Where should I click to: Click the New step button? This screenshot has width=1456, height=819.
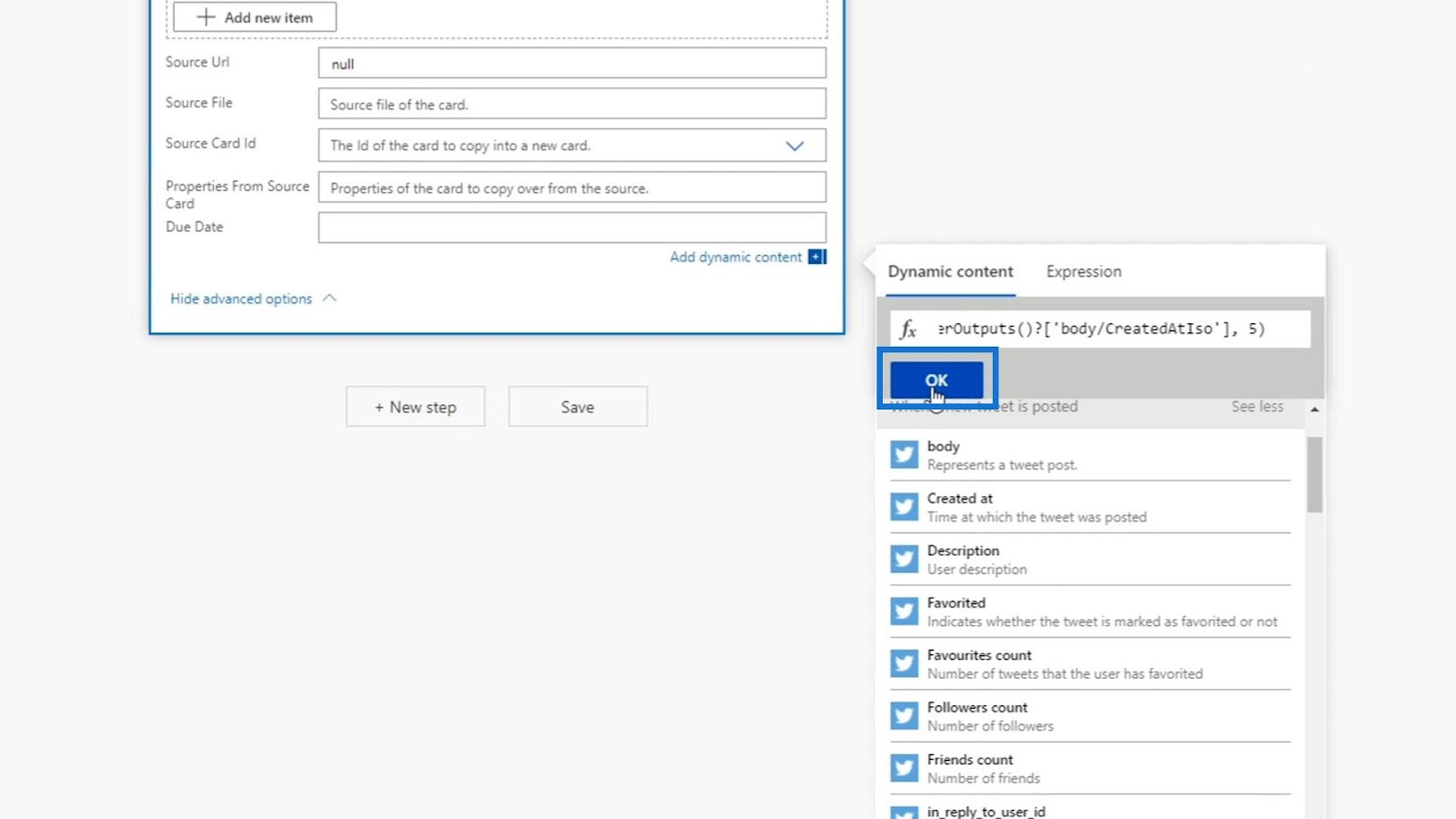415,407
